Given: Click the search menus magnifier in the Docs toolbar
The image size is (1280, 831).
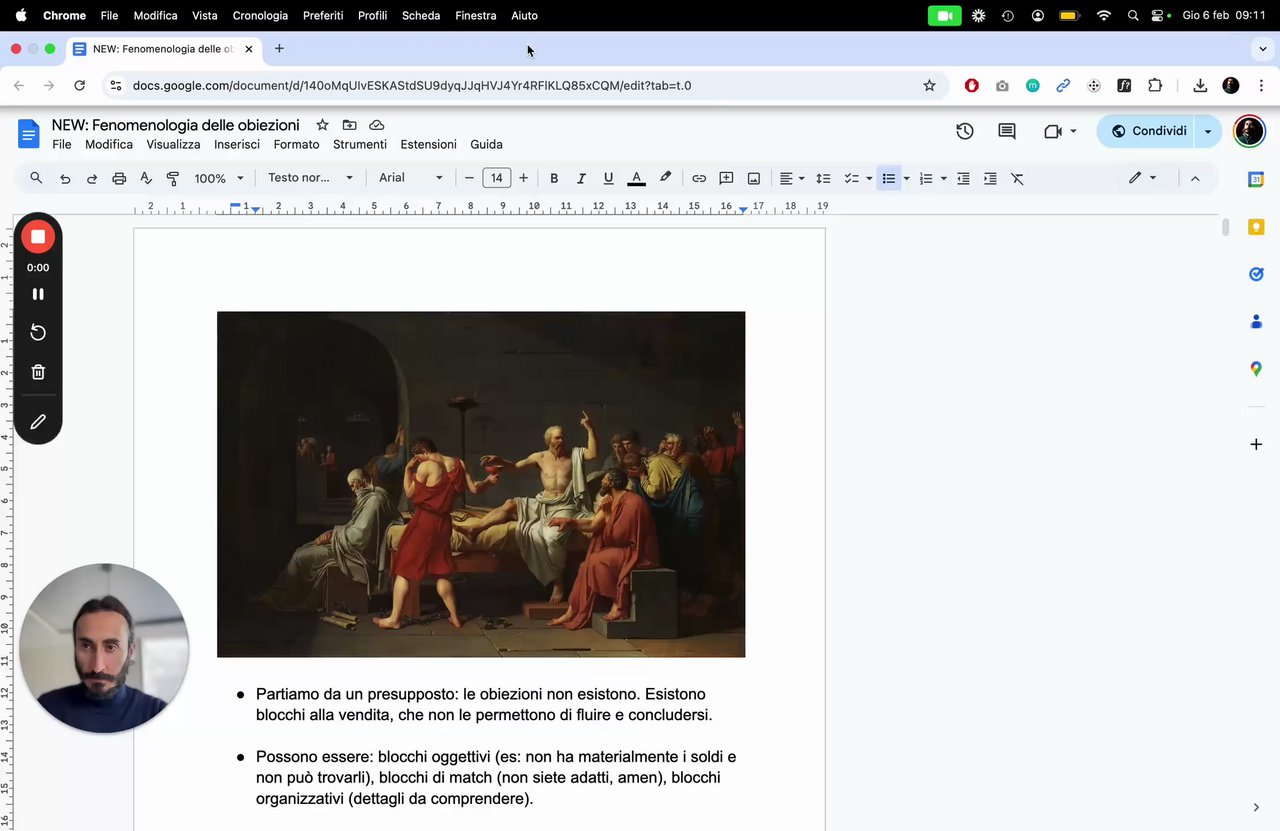Looking at the screenshot, I should click(x=36, y=178).
